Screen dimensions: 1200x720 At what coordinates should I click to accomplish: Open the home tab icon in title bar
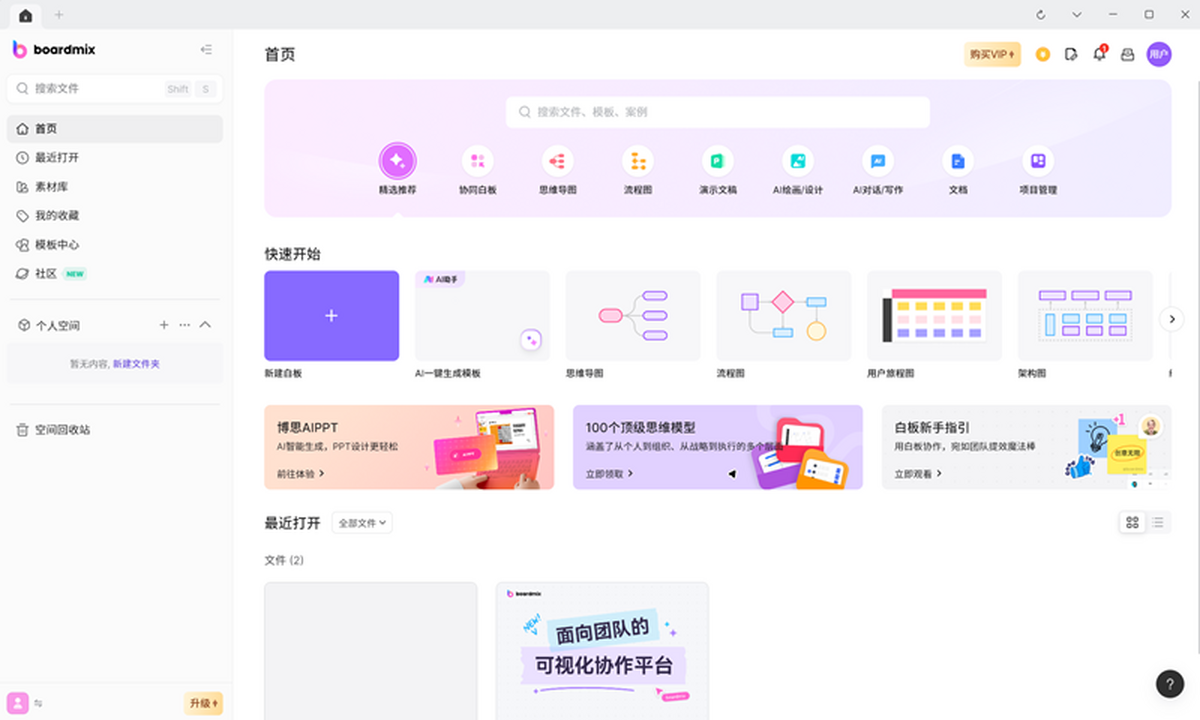click(x=25, y=14)
